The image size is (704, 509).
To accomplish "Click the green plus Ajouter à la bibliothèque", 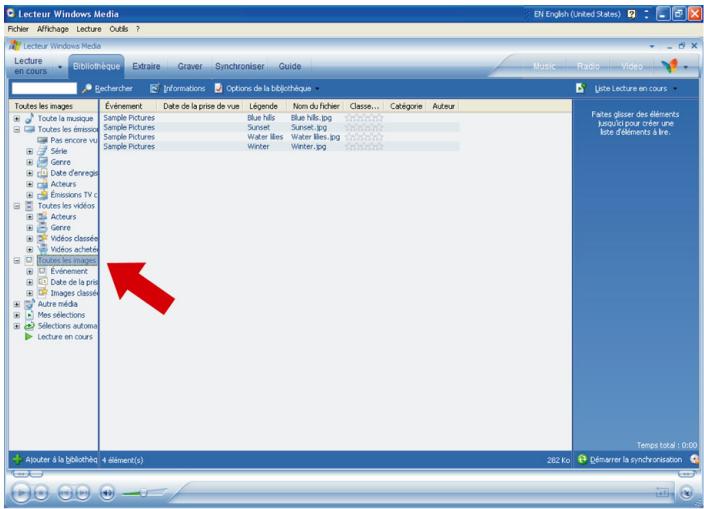I will [17, 459].
